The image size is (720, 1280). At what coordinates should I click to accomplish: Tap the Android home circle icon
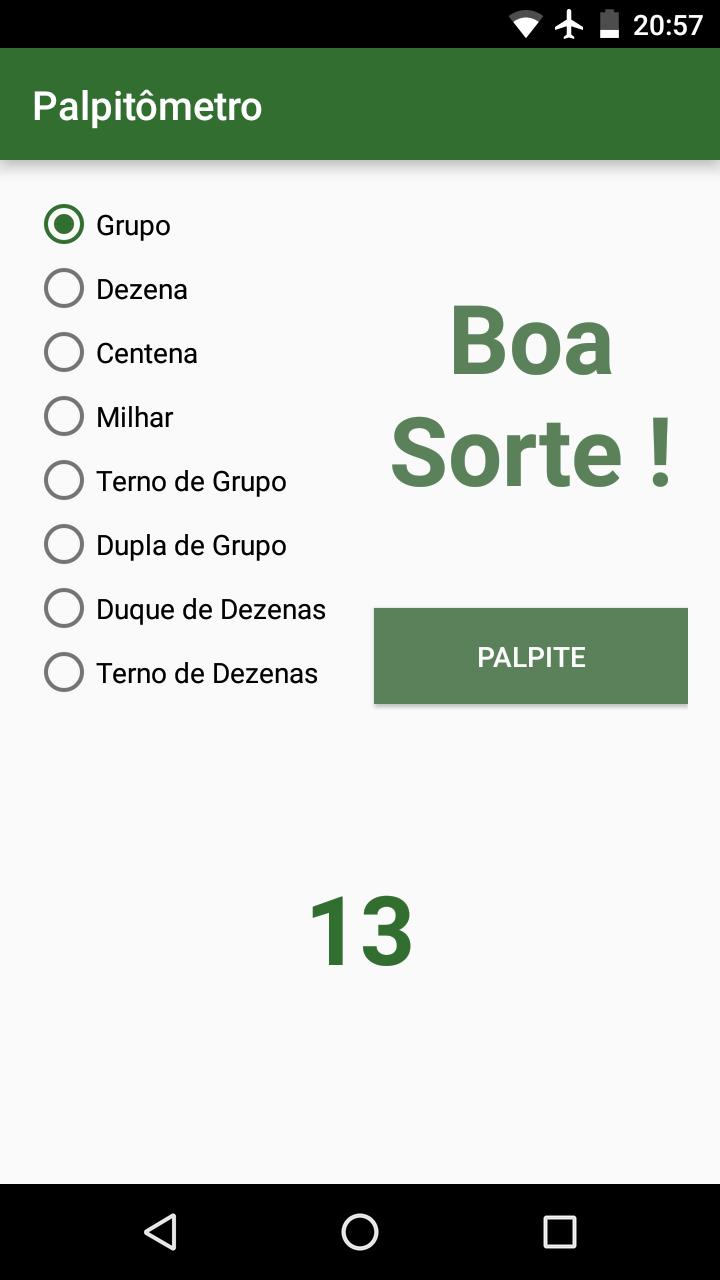click(360, 1232)
